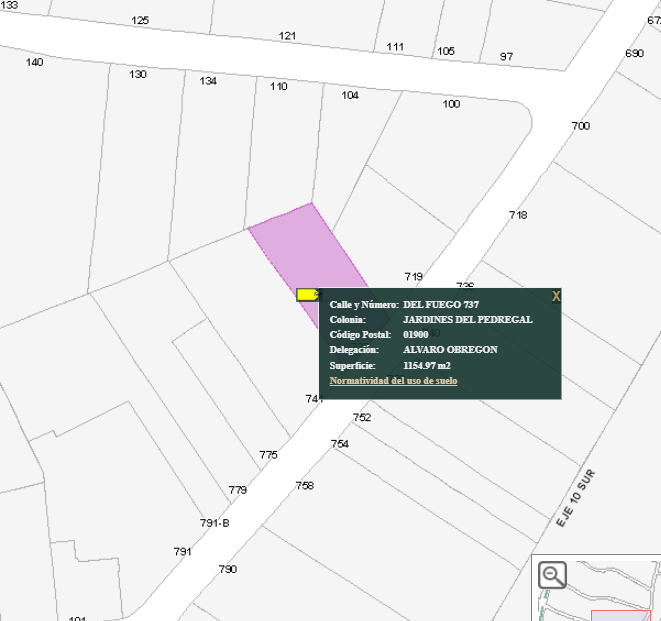This screenshot has width=661, height=621.
Task: Click the zoom-out magnifier icon
Action: click(552, 575)
